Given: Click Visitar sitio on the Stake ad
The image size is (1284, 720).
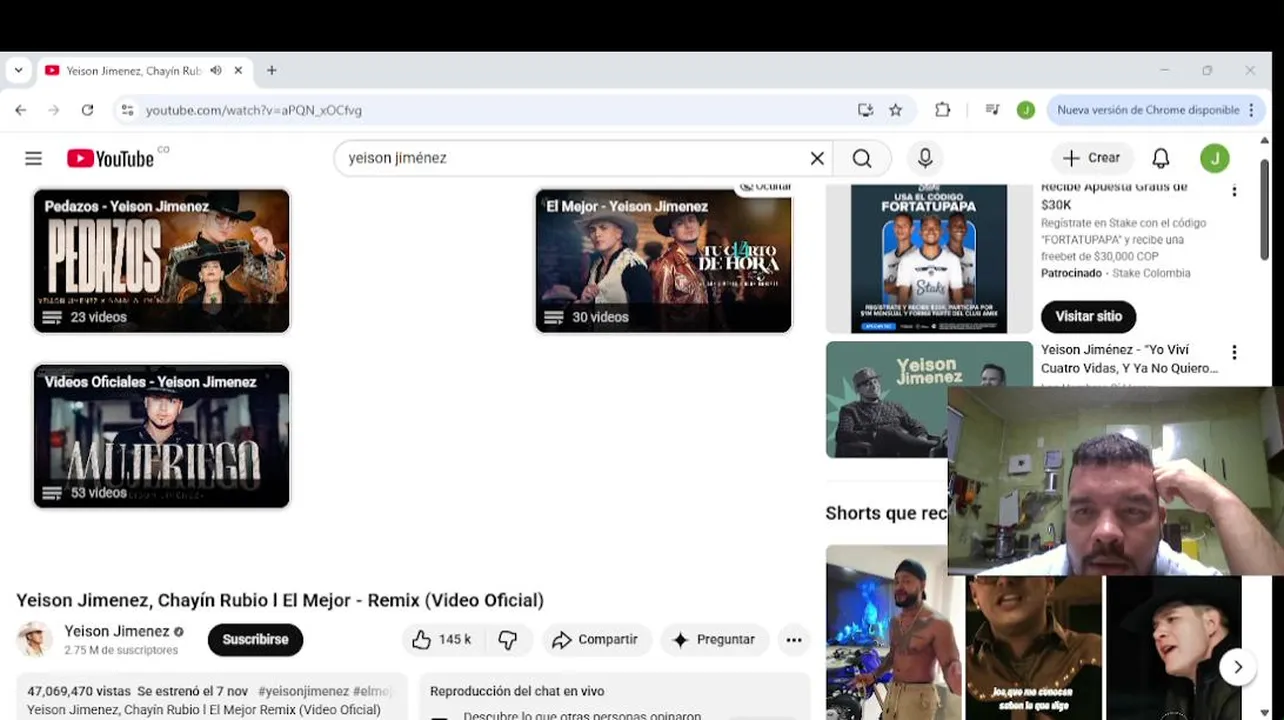Looking at the screenshot, I should [x=1088, y=316].
